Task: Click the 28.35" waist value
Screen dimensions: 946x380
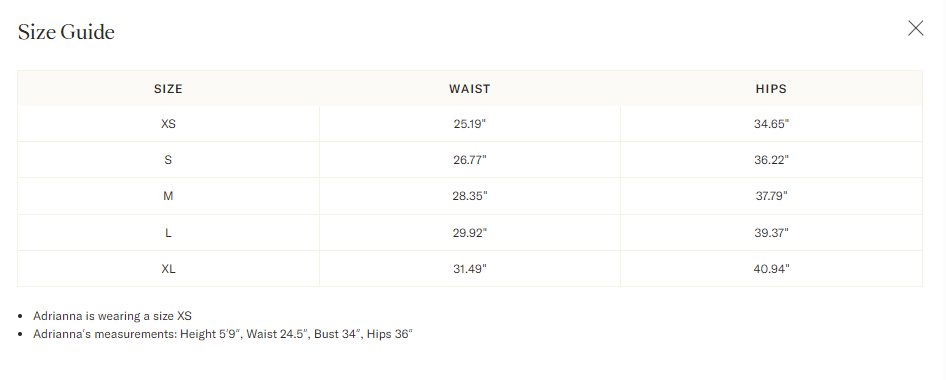Action: click(x=469, y=196)
